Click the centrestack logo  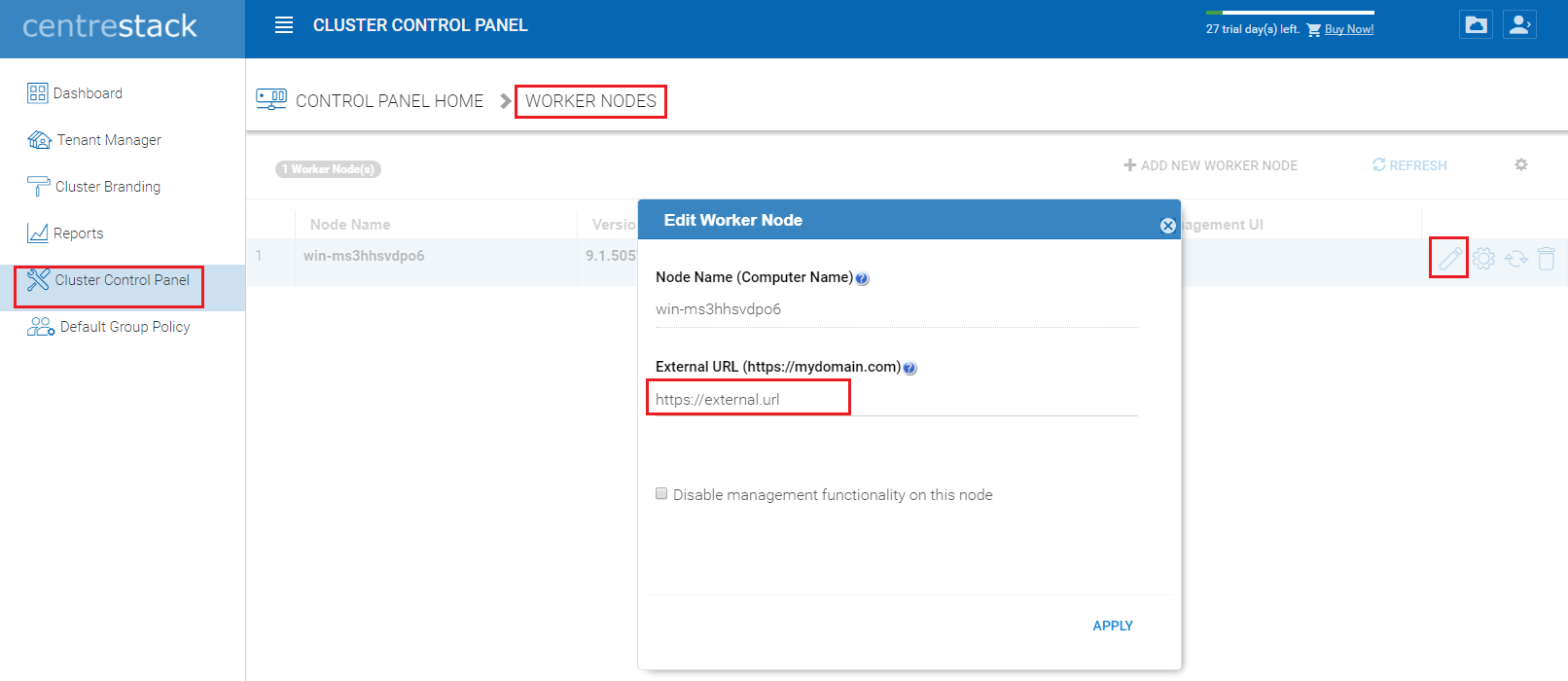(x=110, y=26)
